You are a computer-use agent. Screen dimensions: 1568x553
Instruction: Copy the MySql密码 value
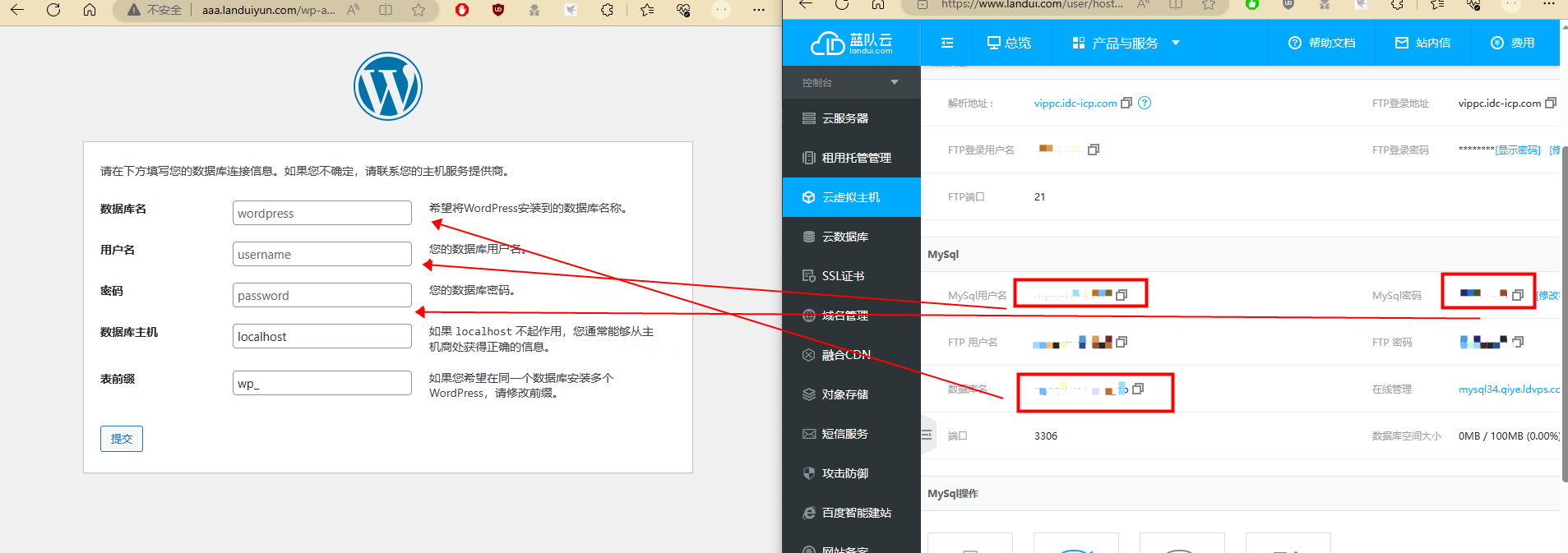[x=1518, y=295]
